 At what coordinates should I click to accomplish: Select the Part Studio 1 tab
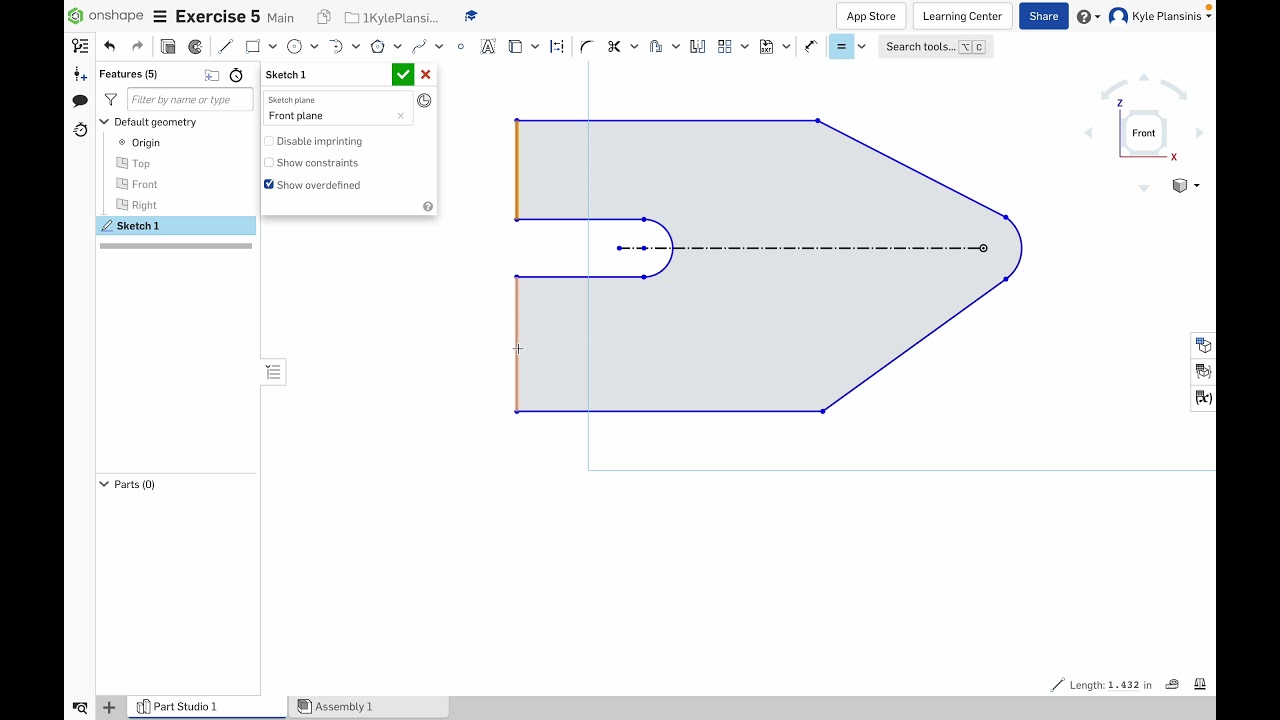coord(184,707)
